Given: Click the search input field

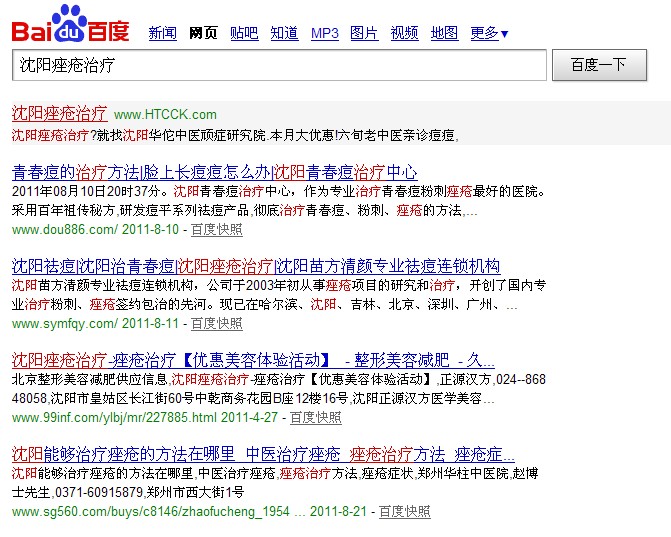Looking at the screenshot, I should [x=279, y=65].
